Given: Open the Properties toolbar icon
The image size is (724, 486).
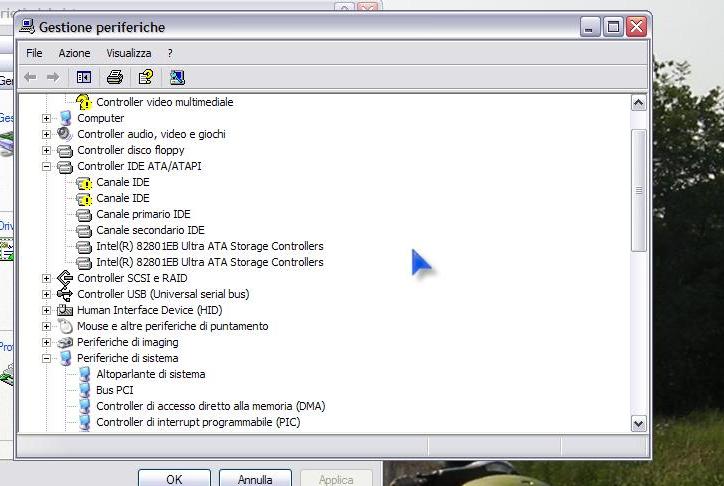Looking at the screenshot, I should (146, 77).
